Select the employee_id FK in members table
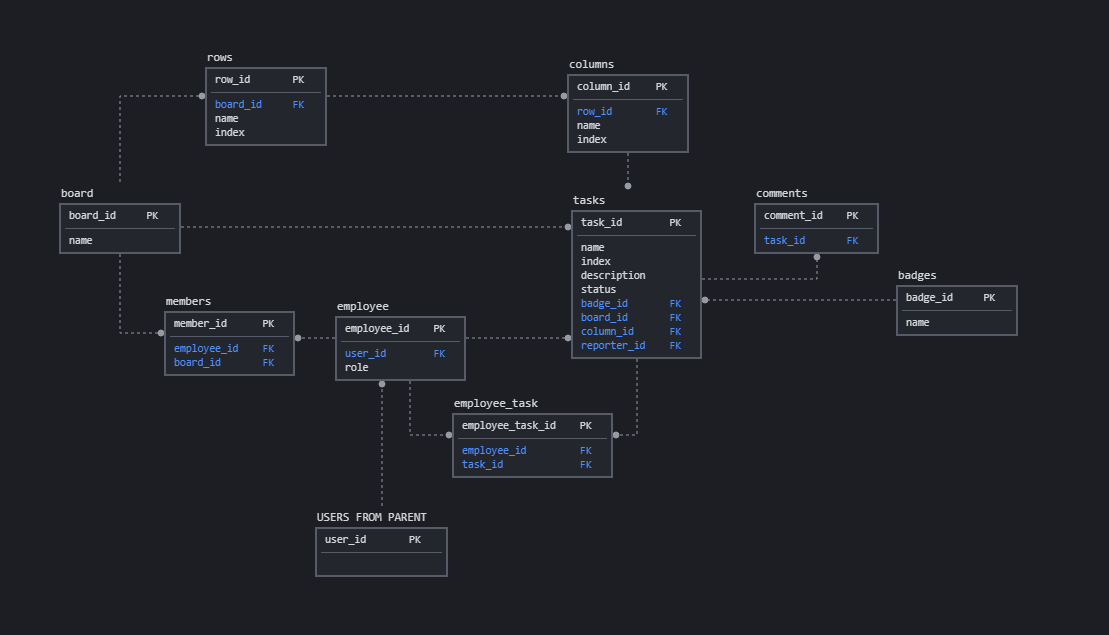This screenshot has height=635, width=1109. coord(206,348)
